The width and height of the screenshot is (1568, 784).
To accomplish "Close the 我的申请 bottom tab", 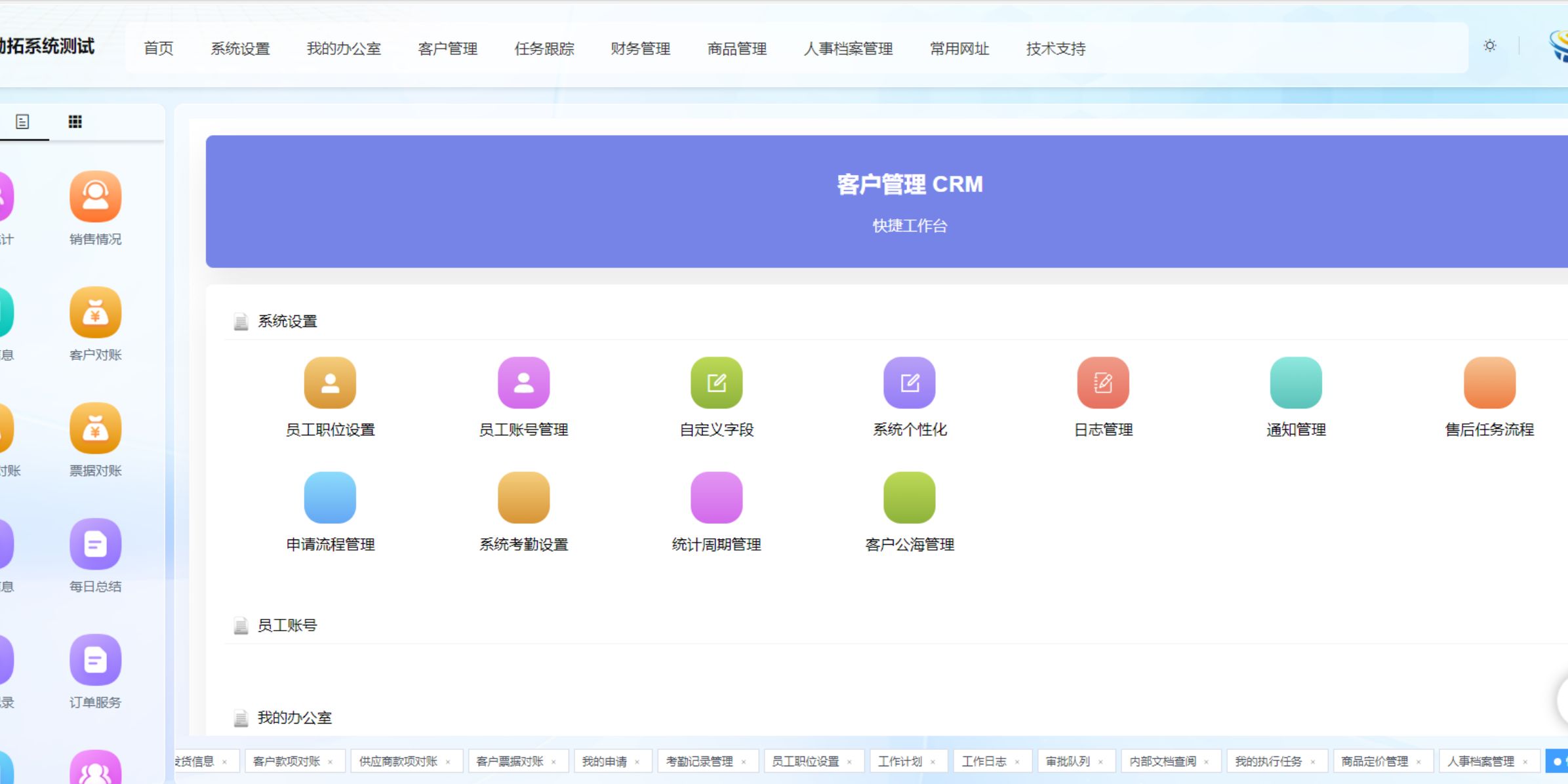I will click(637, 762).
